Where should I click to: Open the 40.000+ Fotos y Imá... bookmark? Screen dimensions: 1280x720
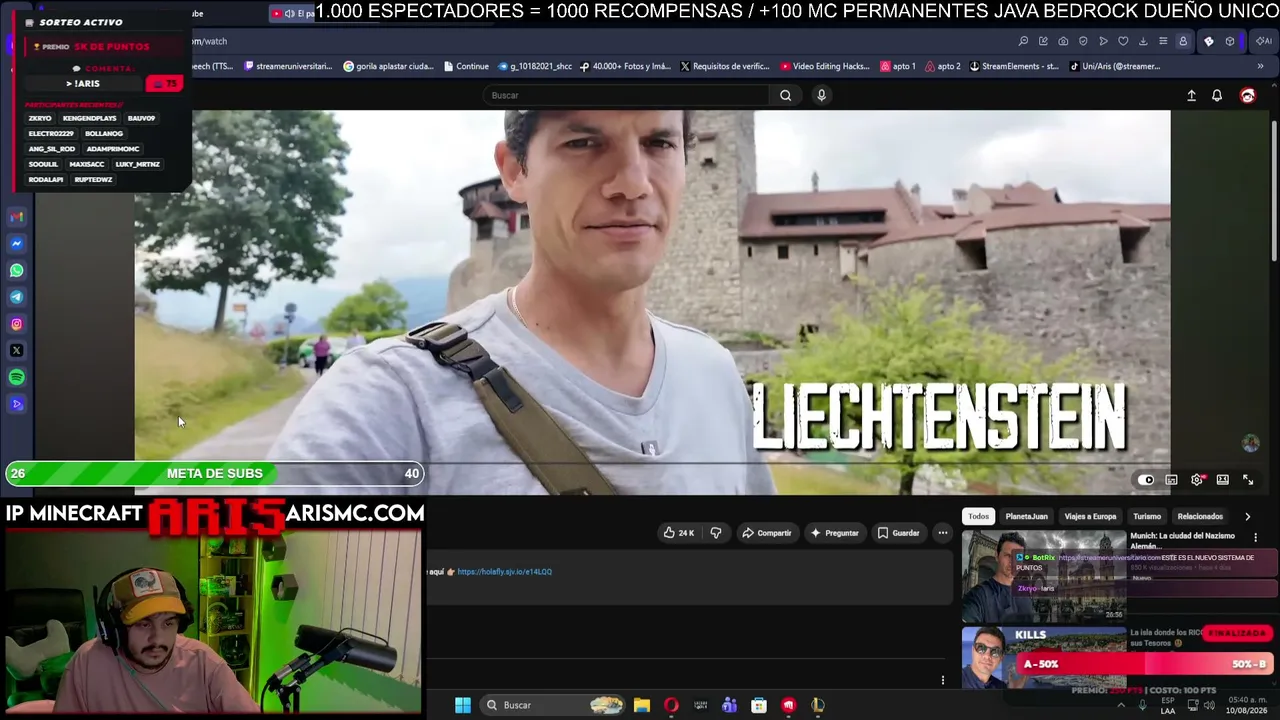point(625,66)
